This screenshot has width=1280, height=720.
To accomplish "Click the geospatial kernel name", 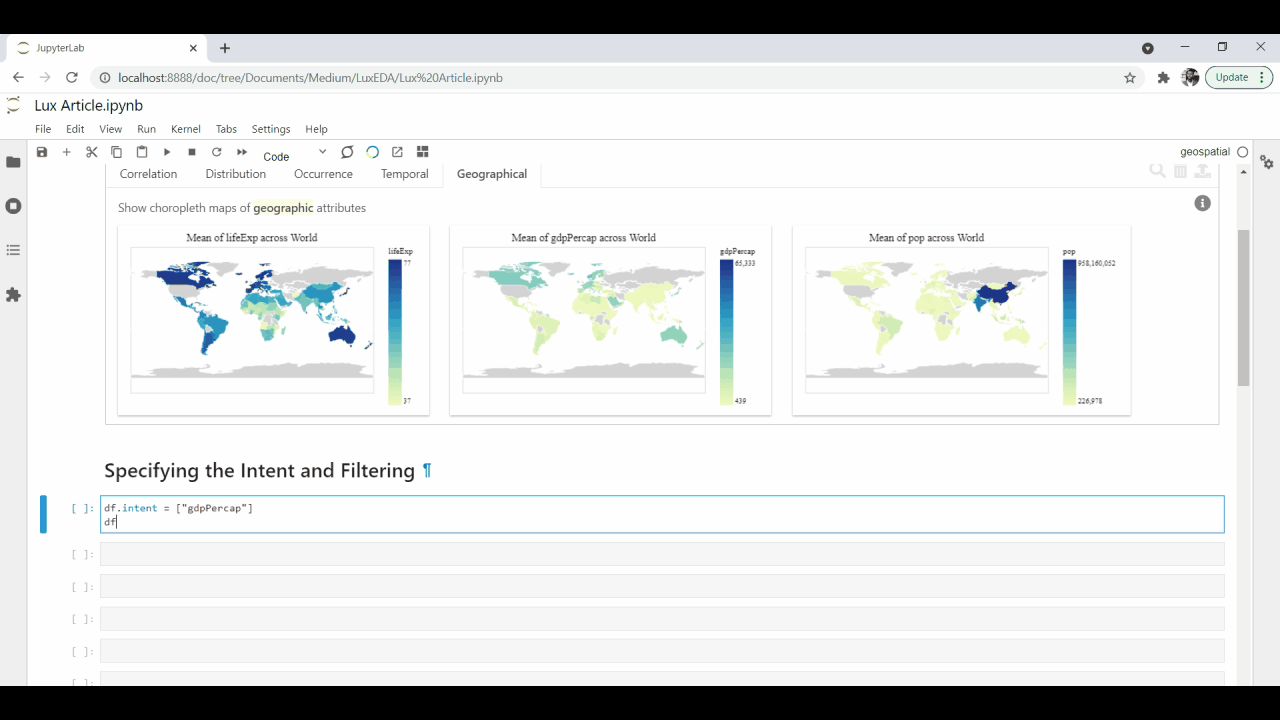I will [1205, 152].
